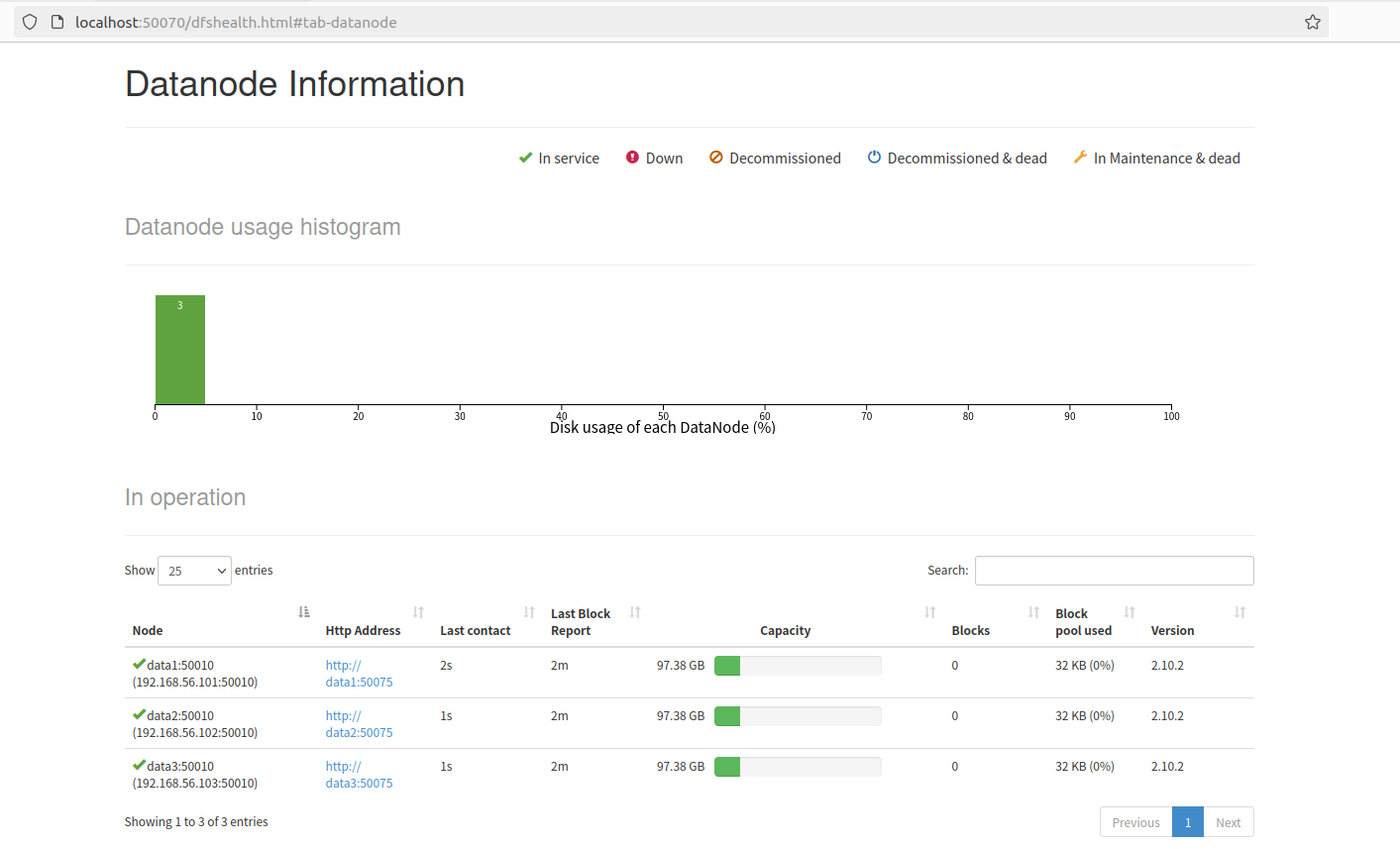Click the Search input field
Image resolution: width=1400 pixels, height=849 pixels.
pos(1114,571)
